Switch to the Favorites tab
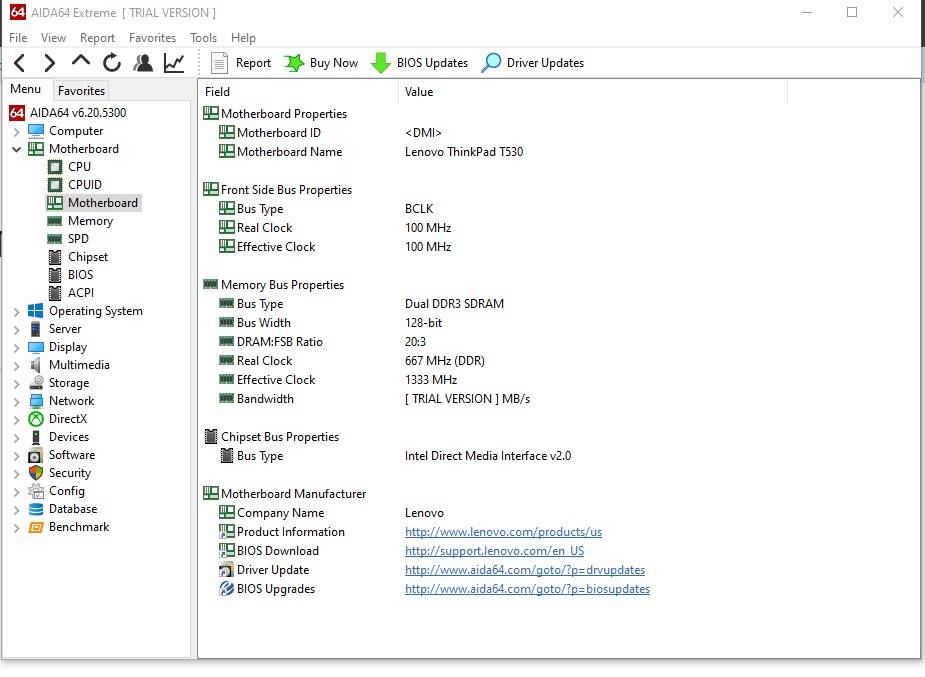 [x=81, y=90]
